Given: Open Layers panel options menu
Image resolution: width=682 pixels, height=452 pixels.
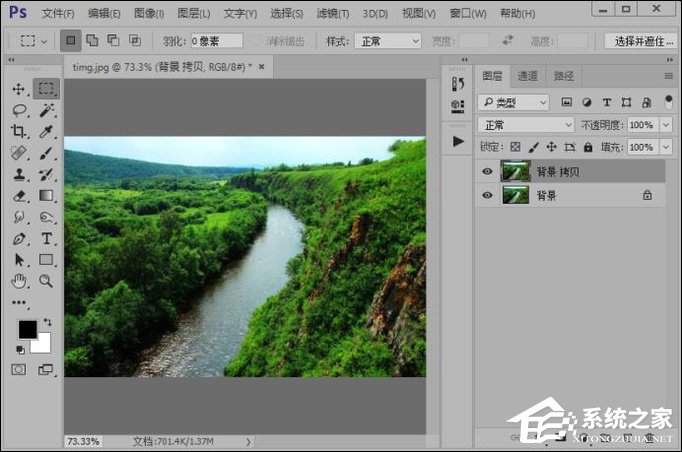Looking at the screenshot, I should click(669, 77).
